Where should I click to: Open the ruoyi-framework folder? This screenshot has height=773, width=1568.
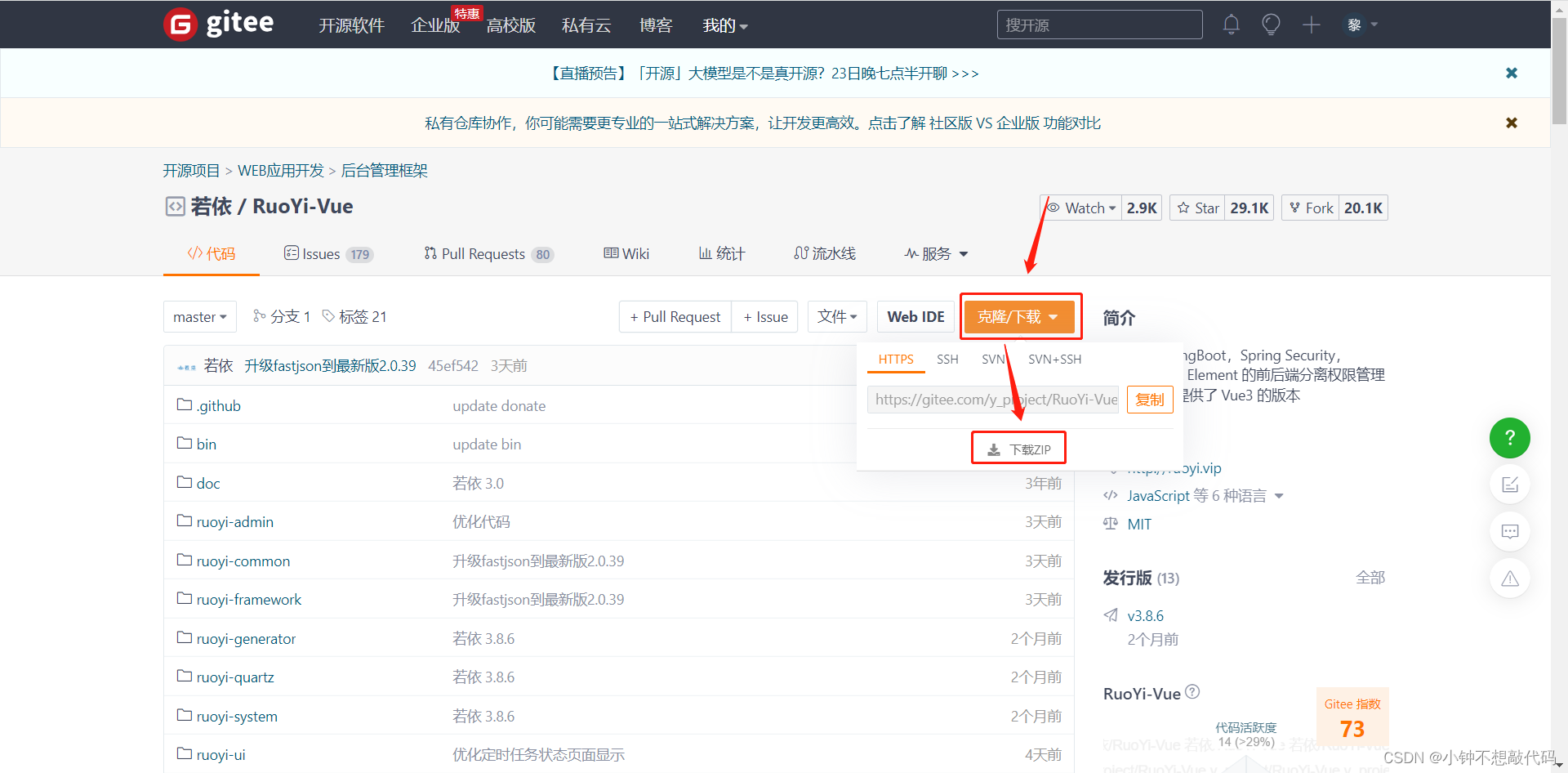[249, 599]
